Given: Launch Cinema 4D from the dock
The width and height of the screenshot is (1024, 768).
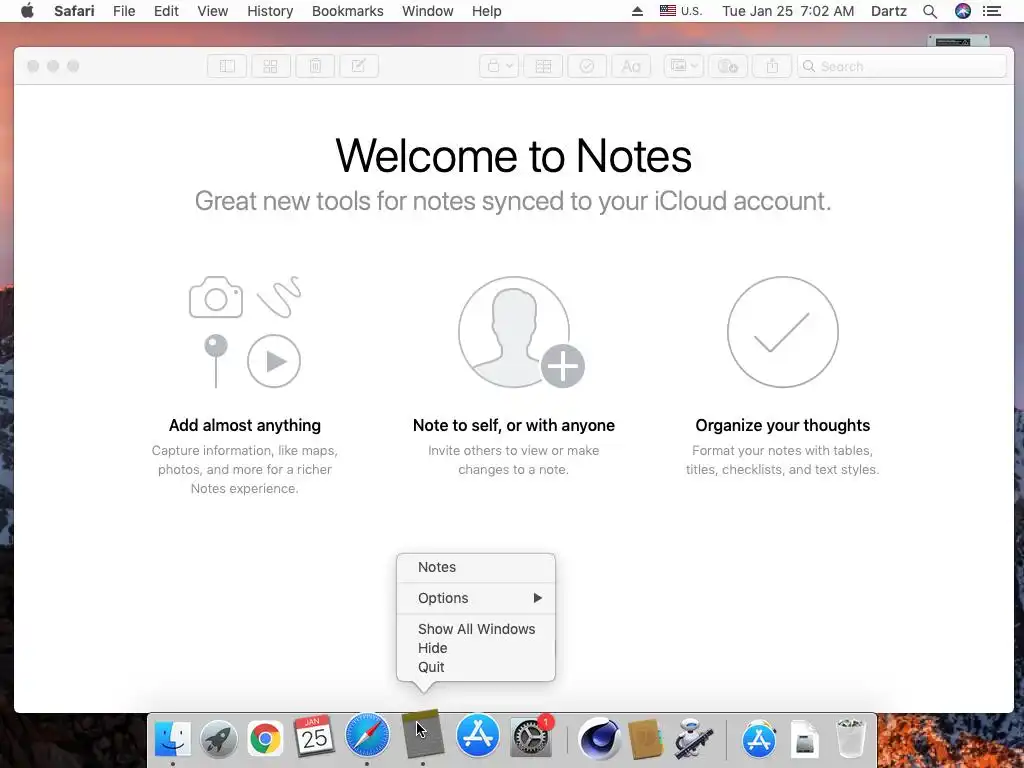Looking at the screenshot, I should (x=599, y=739).
